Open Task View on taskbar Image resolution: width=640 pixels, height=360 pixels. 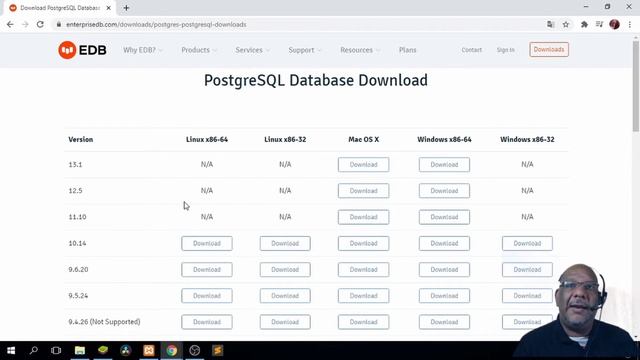coord(56,351)
